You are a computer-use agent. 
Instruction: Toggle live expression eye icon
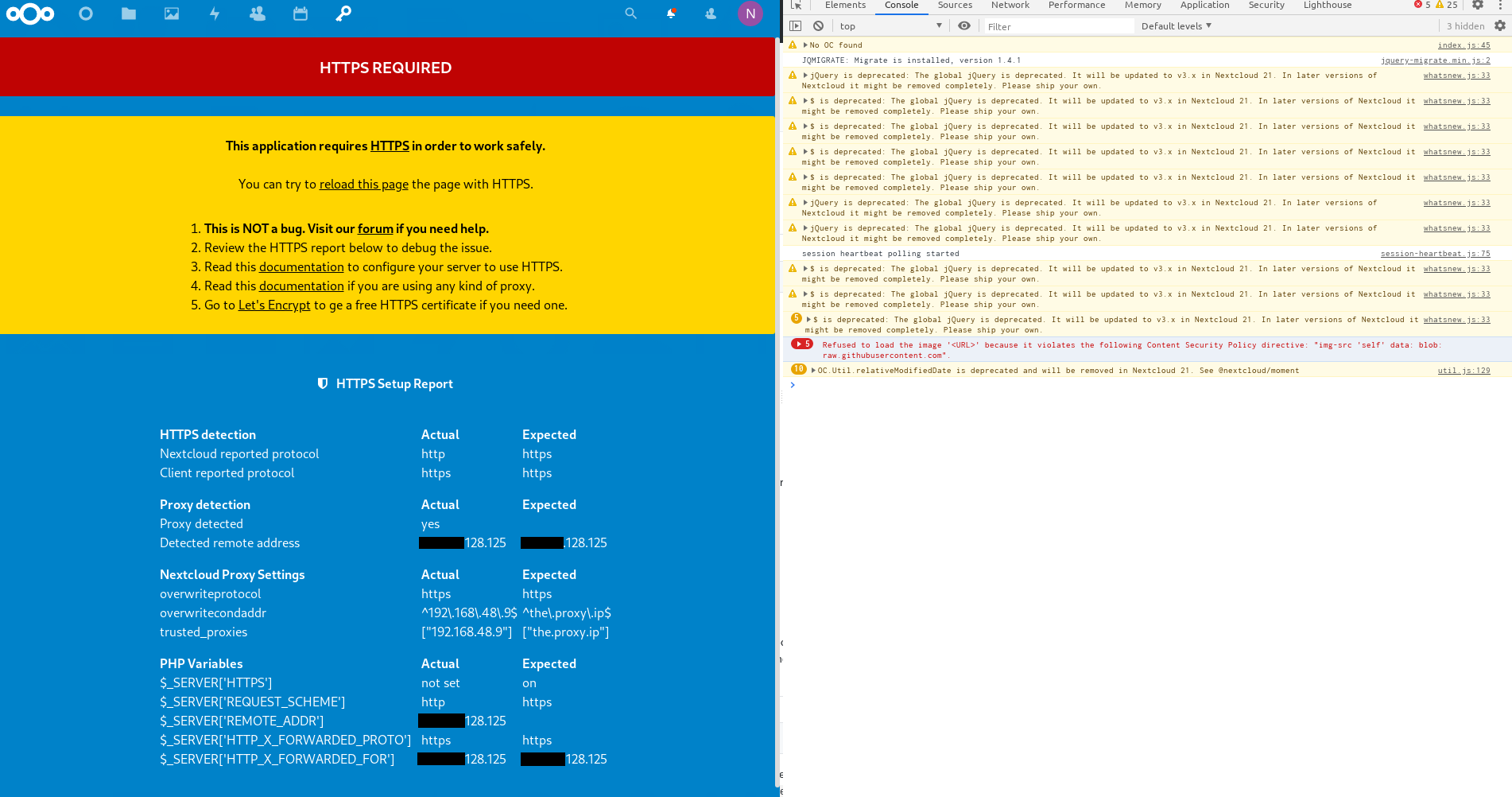click(x=964, y=25)
